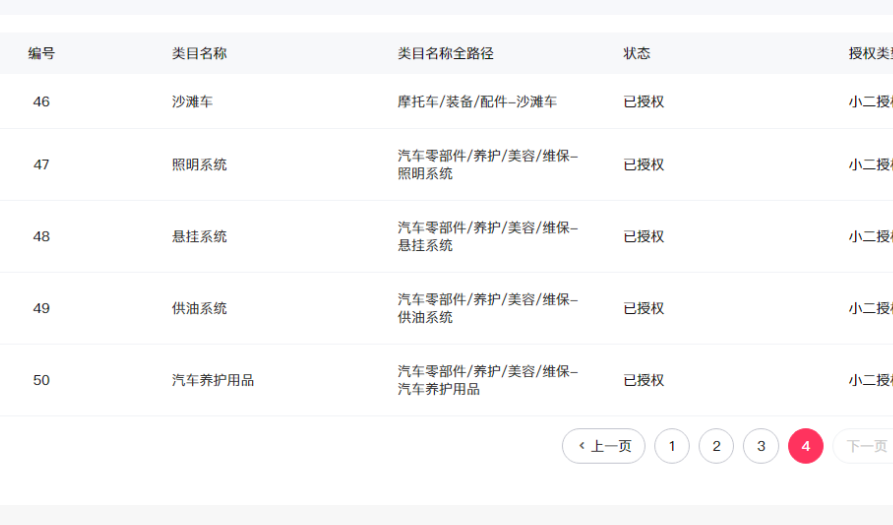Click 已授权 status in row 46
This screenshot has width=893, height=525.
tap(643, 101)
